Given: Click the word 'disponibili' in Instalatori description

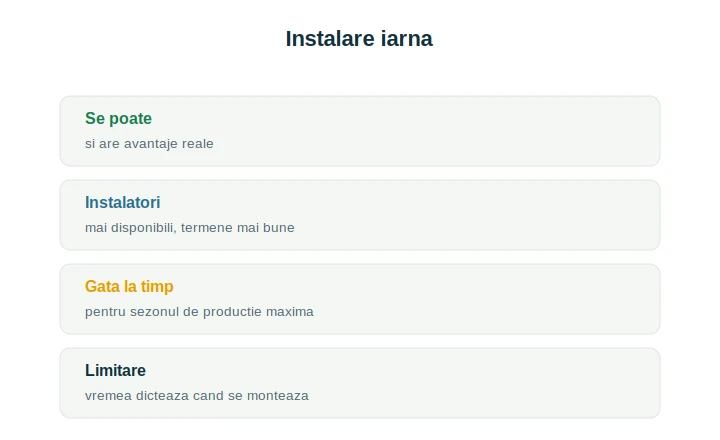Looking at the screenshot, I should [x=144, y=228].
